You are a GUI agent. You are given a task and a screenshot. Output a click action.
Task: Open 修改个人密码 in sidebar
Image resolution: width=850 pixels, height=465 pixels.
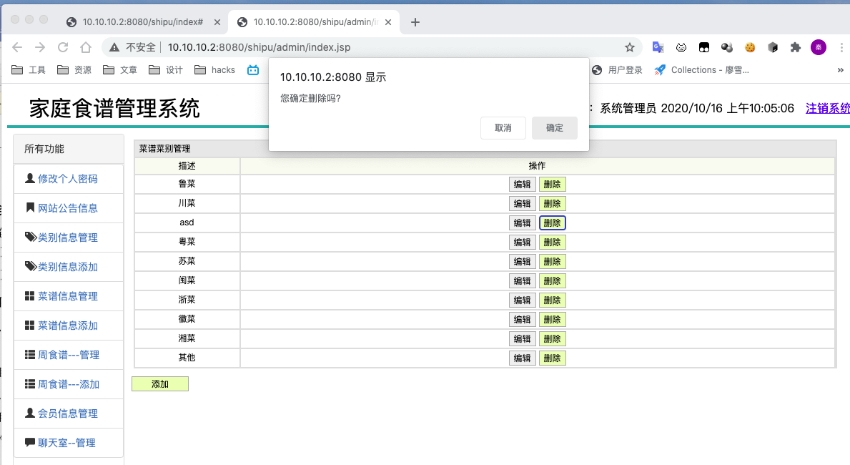coord(68,178)
